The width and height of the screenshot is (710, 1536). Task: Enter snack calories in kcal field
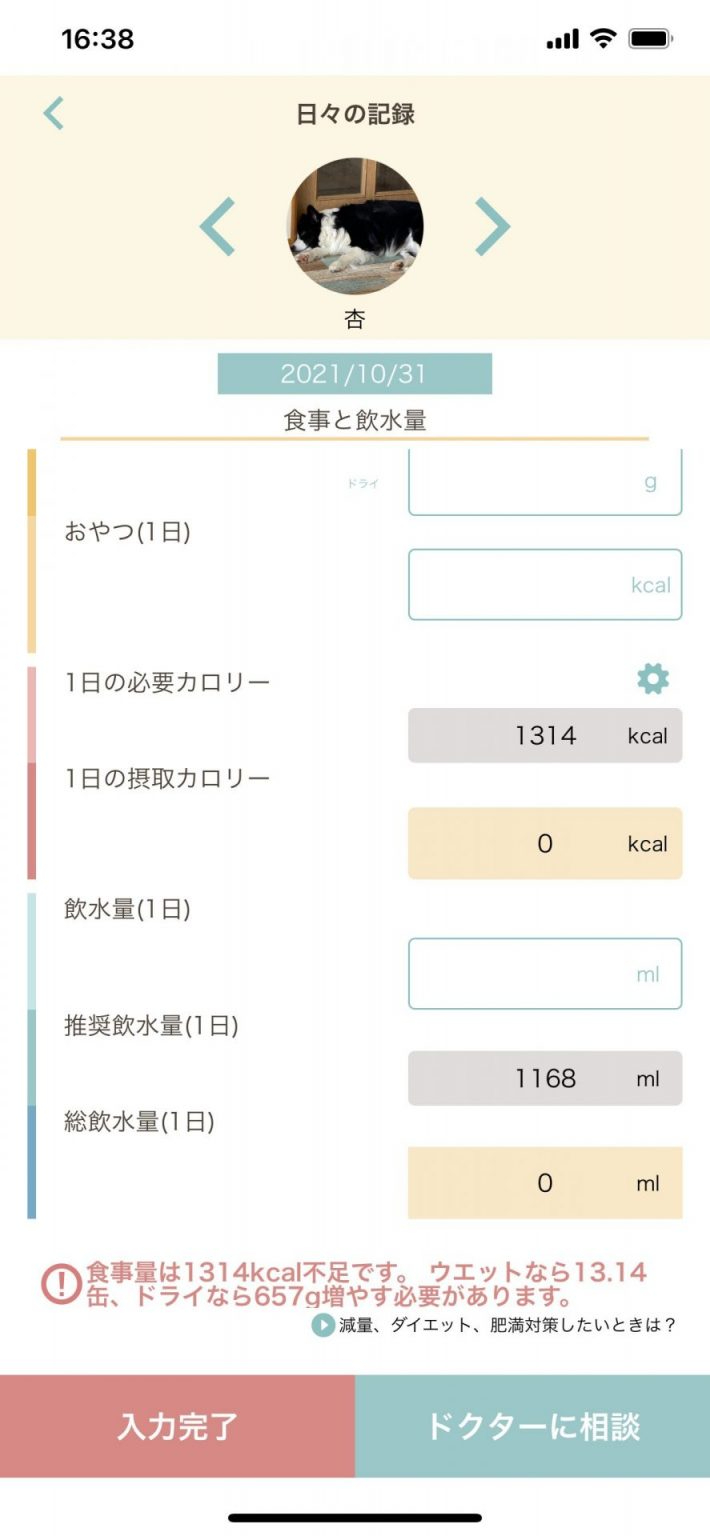[x=544, y=584]
